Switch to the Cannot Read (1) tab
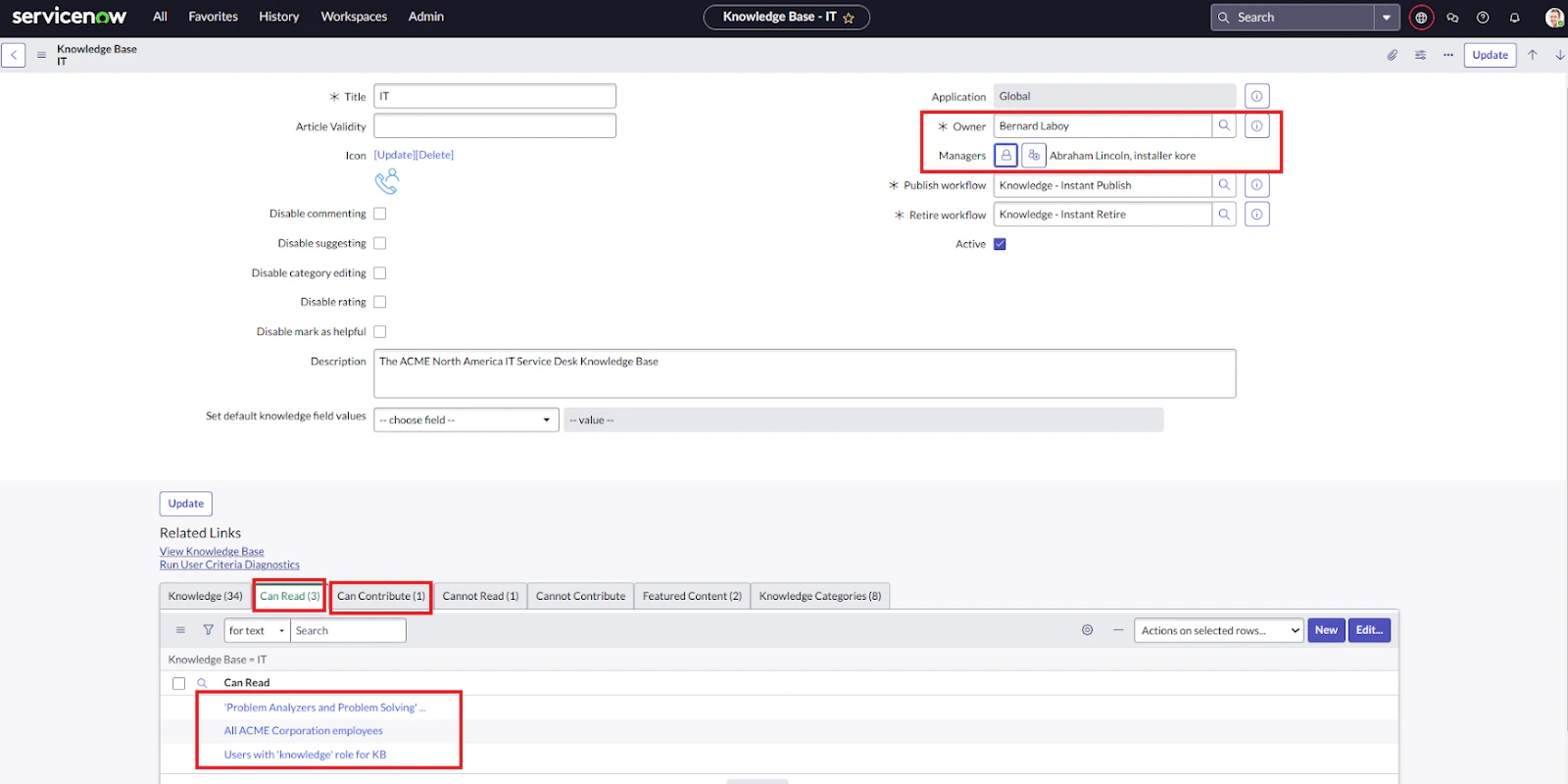The width and height of the screenshot is (1568, 784). coord(480,596)
